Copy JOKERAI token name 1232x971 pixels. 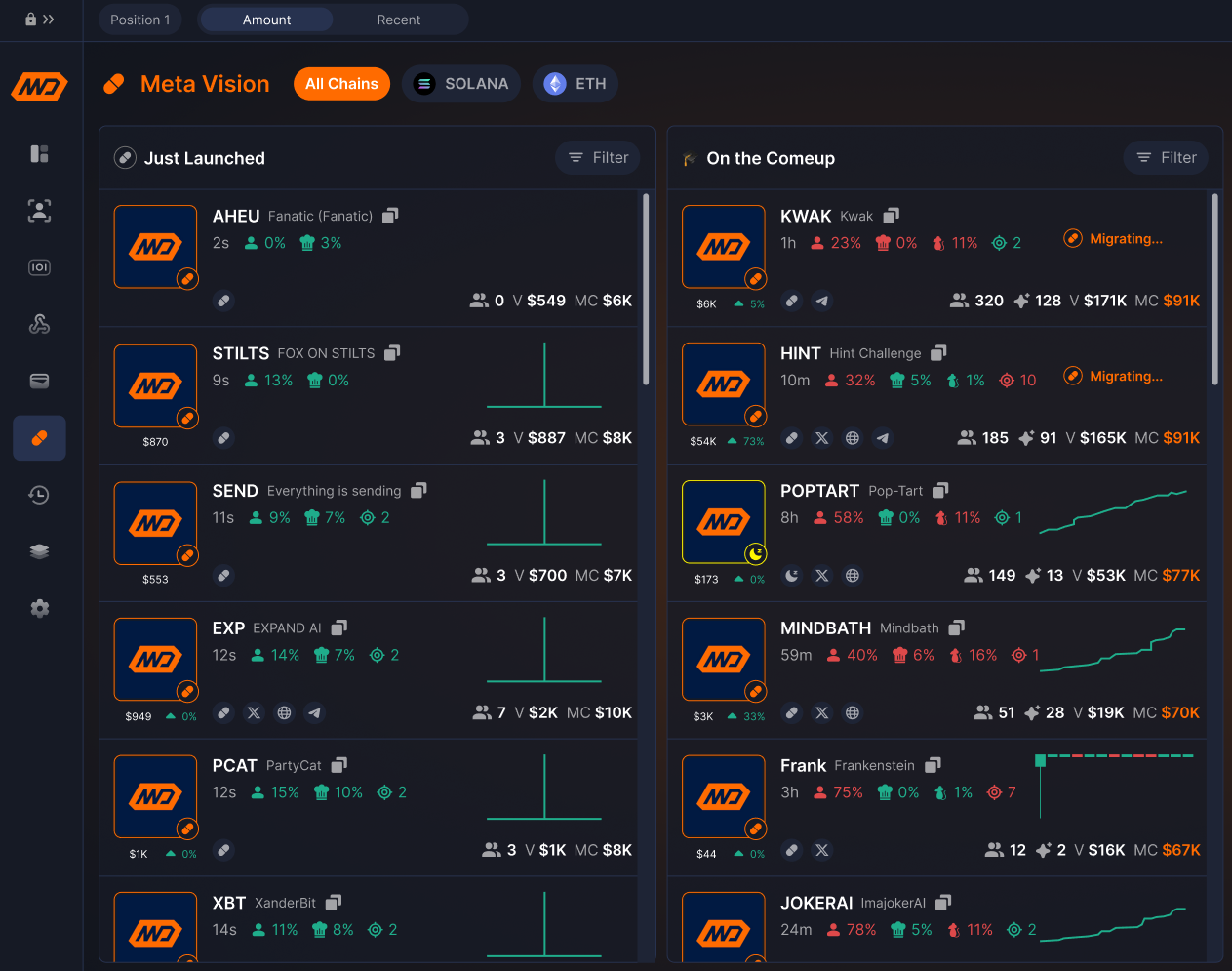pos(942,904)
